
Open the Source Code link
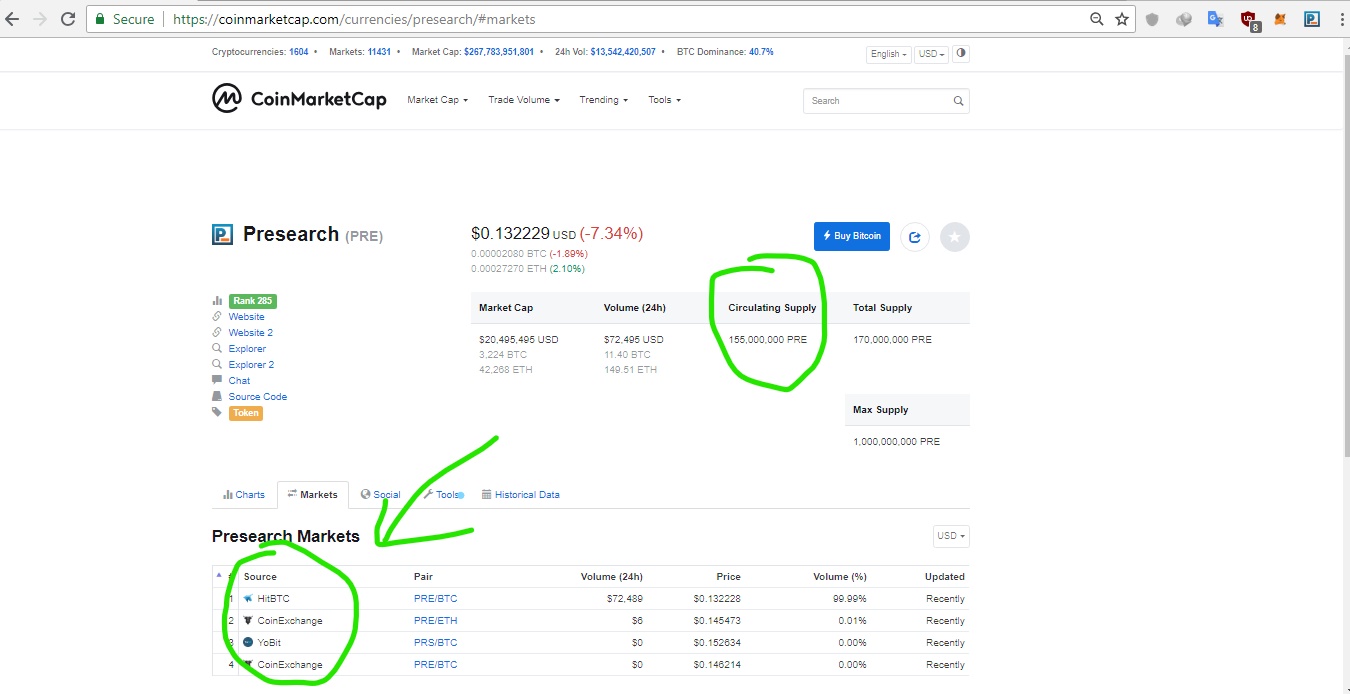coord(257,397)
